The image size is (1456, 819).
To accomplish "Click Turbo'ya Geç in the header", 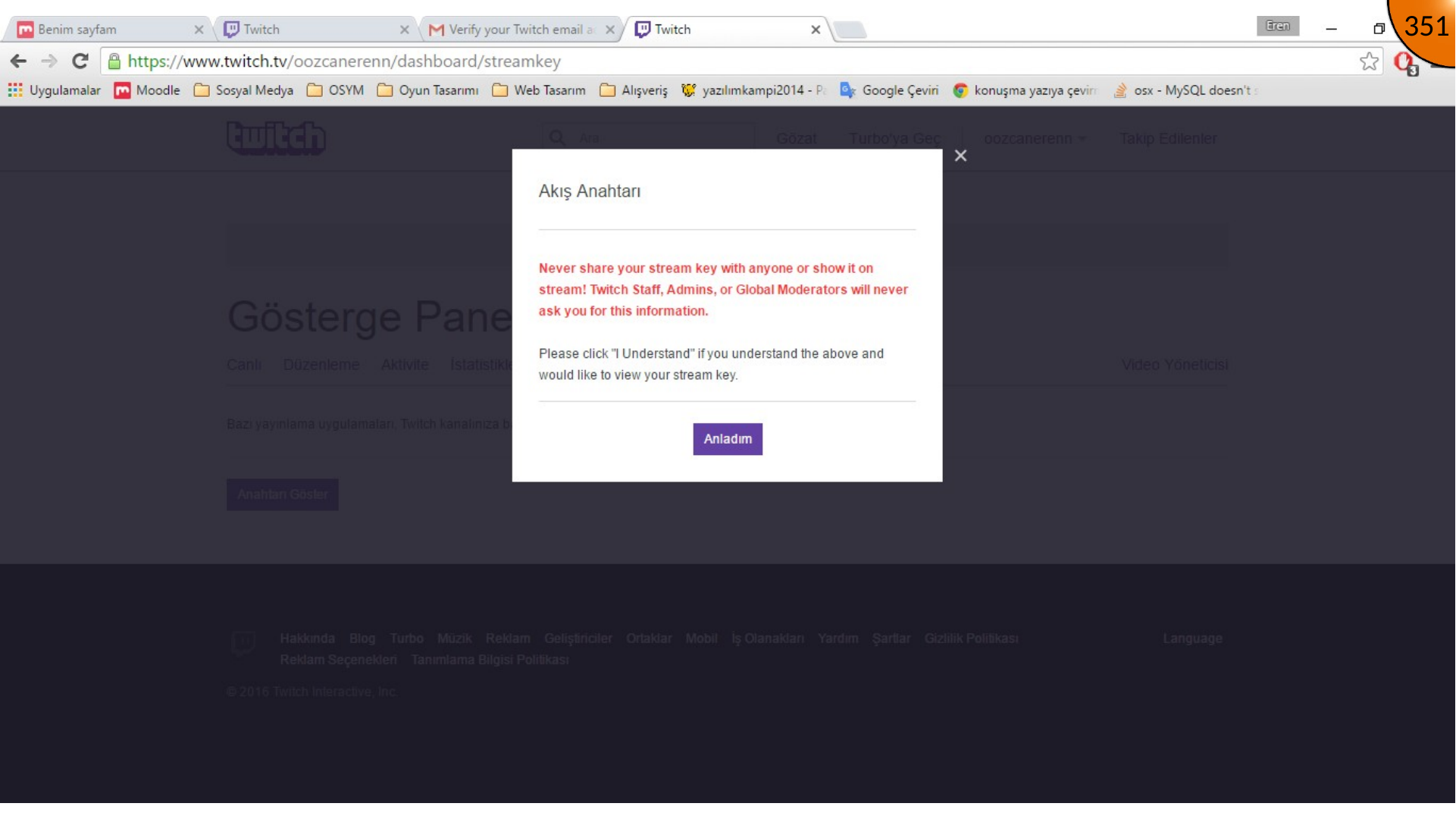I will click(895, 139).
